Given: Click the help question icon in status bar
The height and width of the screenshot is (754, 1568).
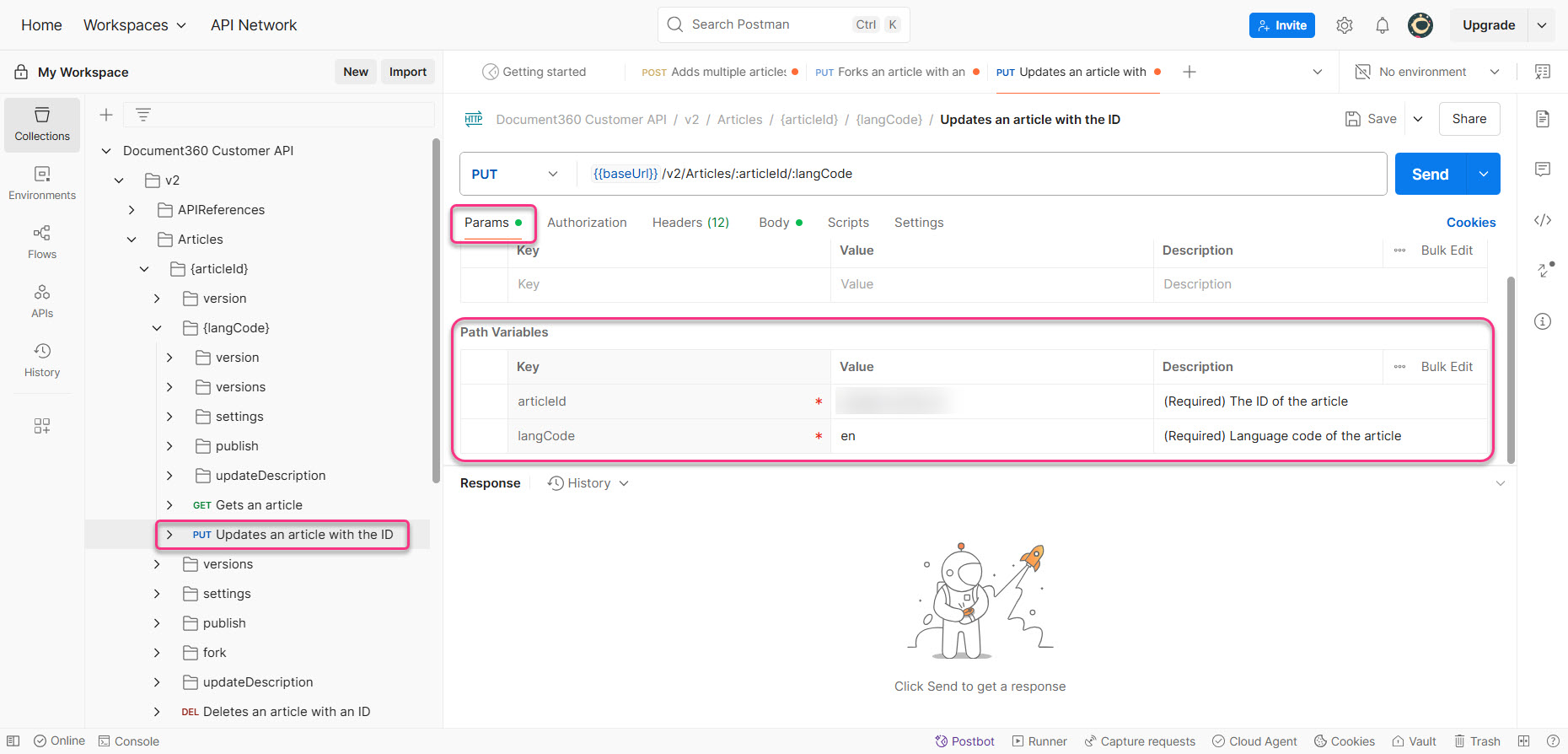Looking at the screenshot, I should click(x=1553, y=741).
